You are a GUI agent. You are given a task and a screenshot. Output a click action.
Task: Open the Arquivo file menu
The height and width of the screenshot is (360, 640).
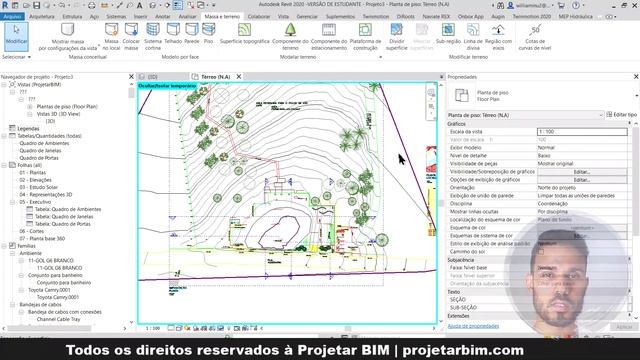[12, 17]
